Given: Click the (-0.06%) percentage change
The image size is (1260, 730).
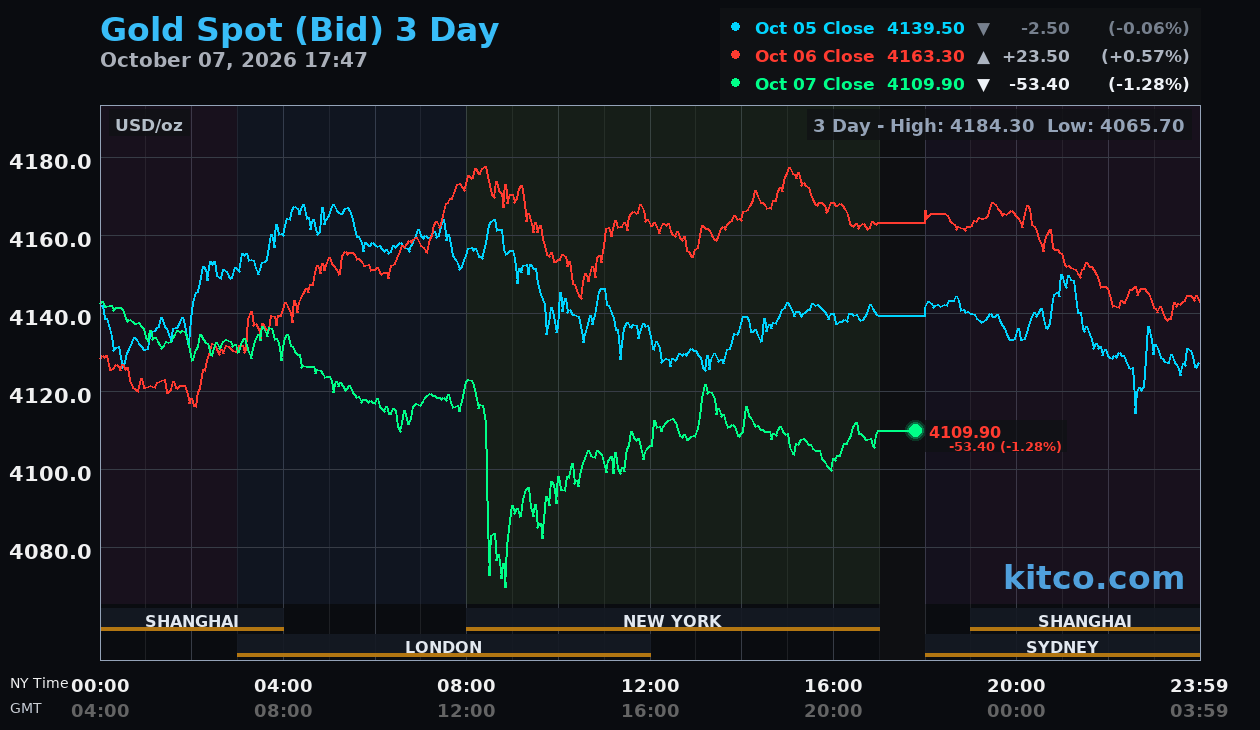Looking at the screenshot, I should (1149, 28).
